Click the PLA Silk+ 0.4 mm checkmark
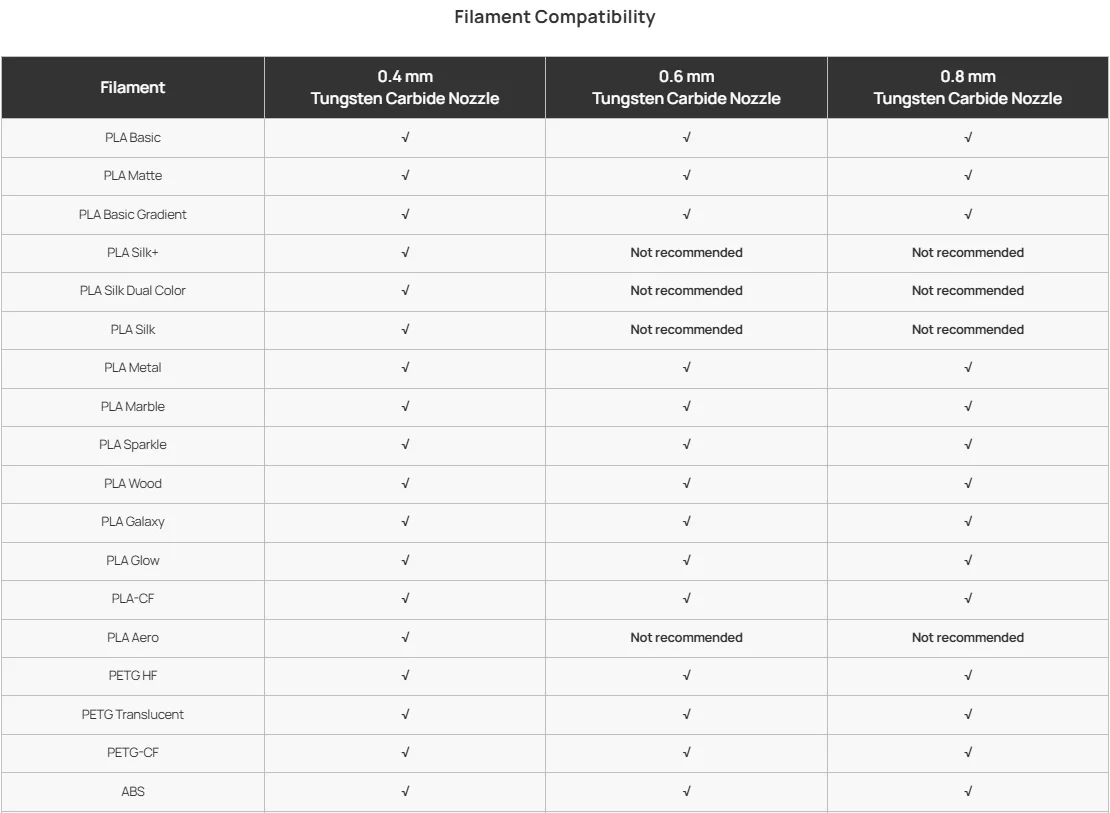Image resolution: width=1110 pixels, height=813 pixels. (x=405, y=253)
